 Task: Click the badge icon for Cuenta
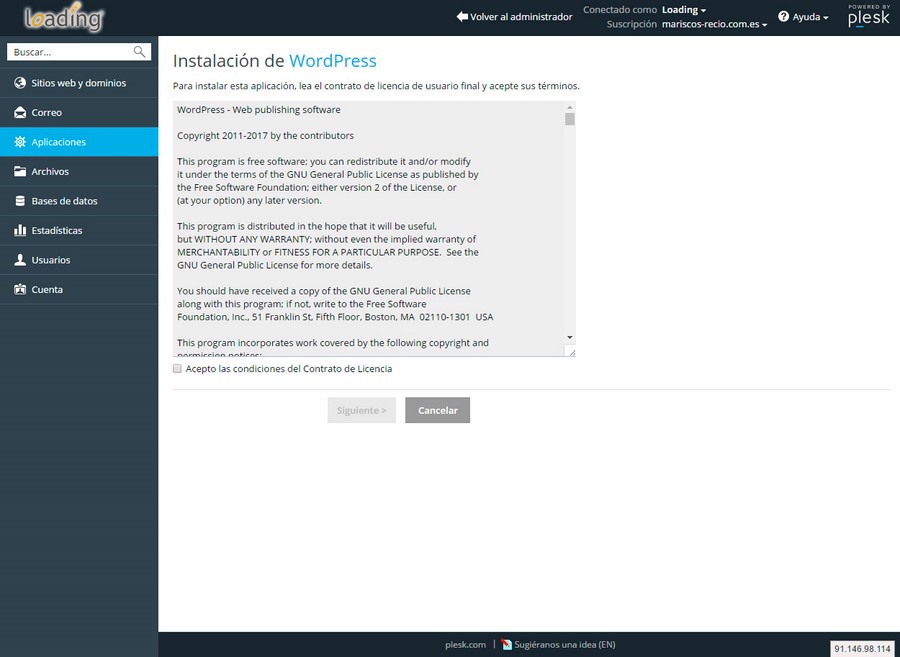(x=20, y=289)
